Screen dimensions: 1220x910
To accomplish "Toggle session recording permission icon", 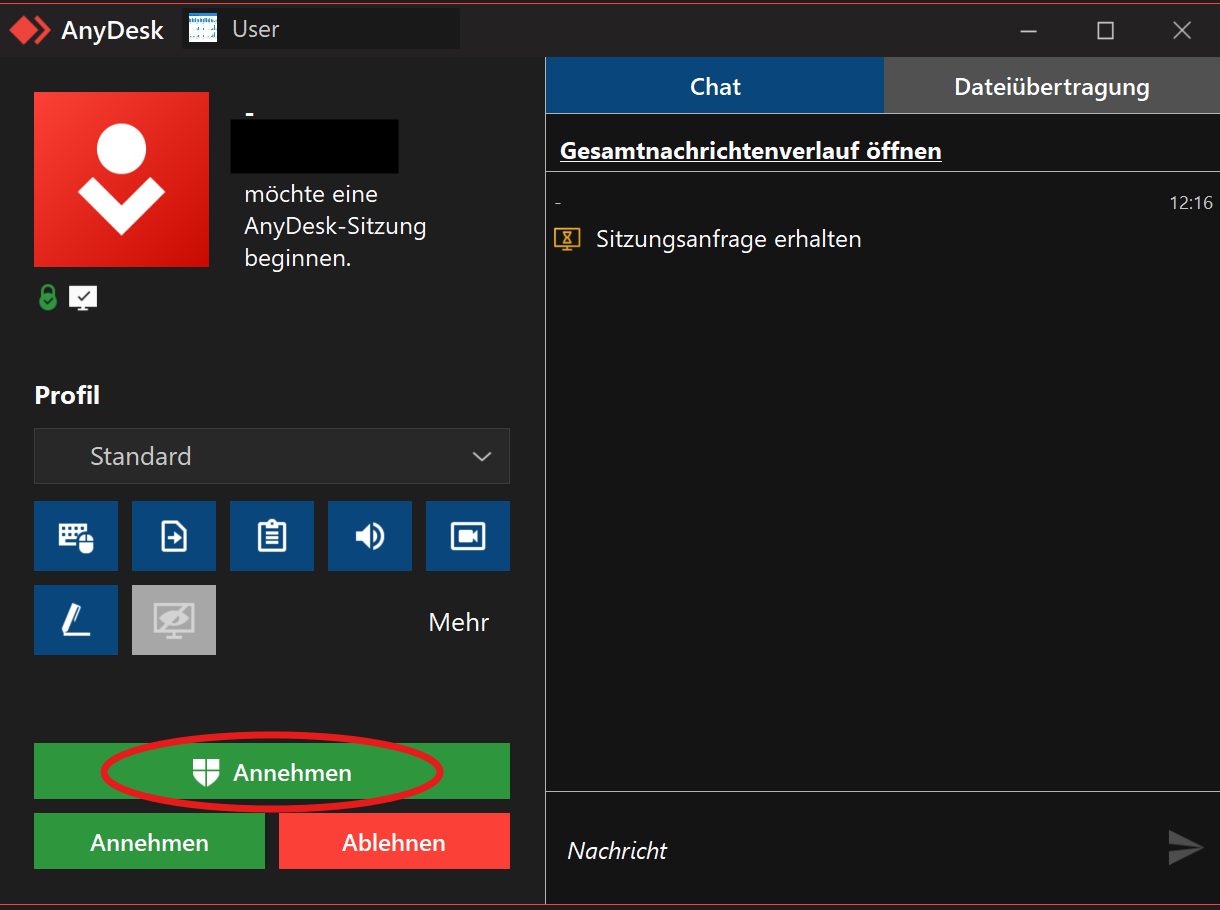I will (468, 536).
